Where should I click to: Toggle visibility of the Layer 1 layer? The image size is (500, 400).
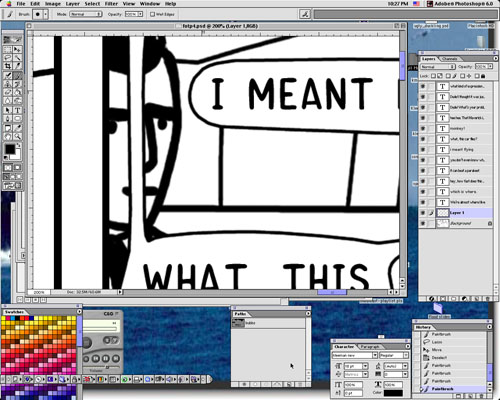click(423, 213)
